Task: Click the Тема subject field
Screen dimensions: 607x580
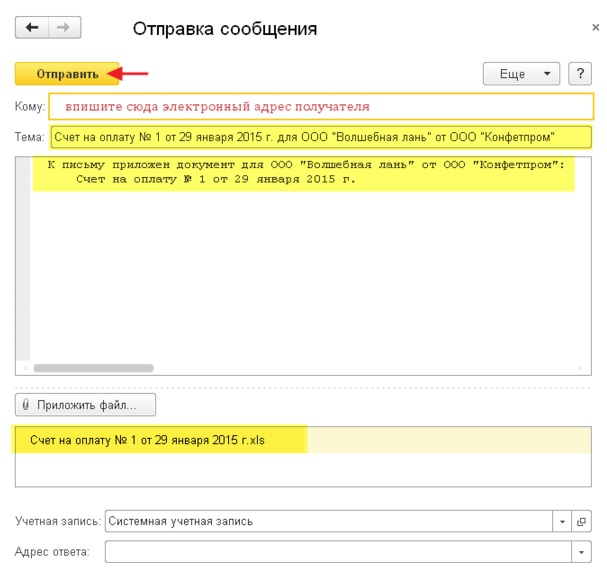Action: pos(321,137)
